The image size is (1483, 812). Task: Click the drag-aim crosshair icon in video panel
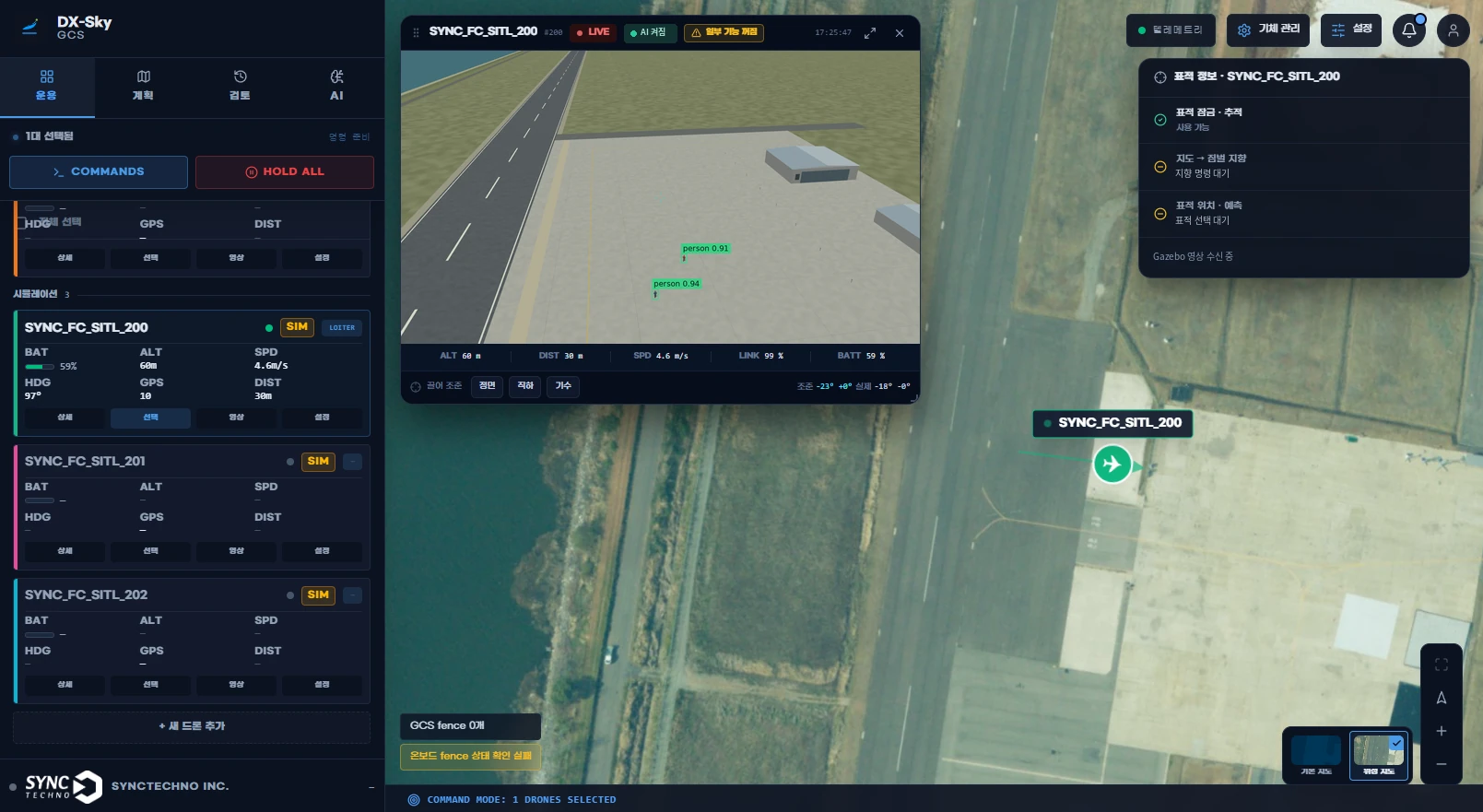click(416, 386)
